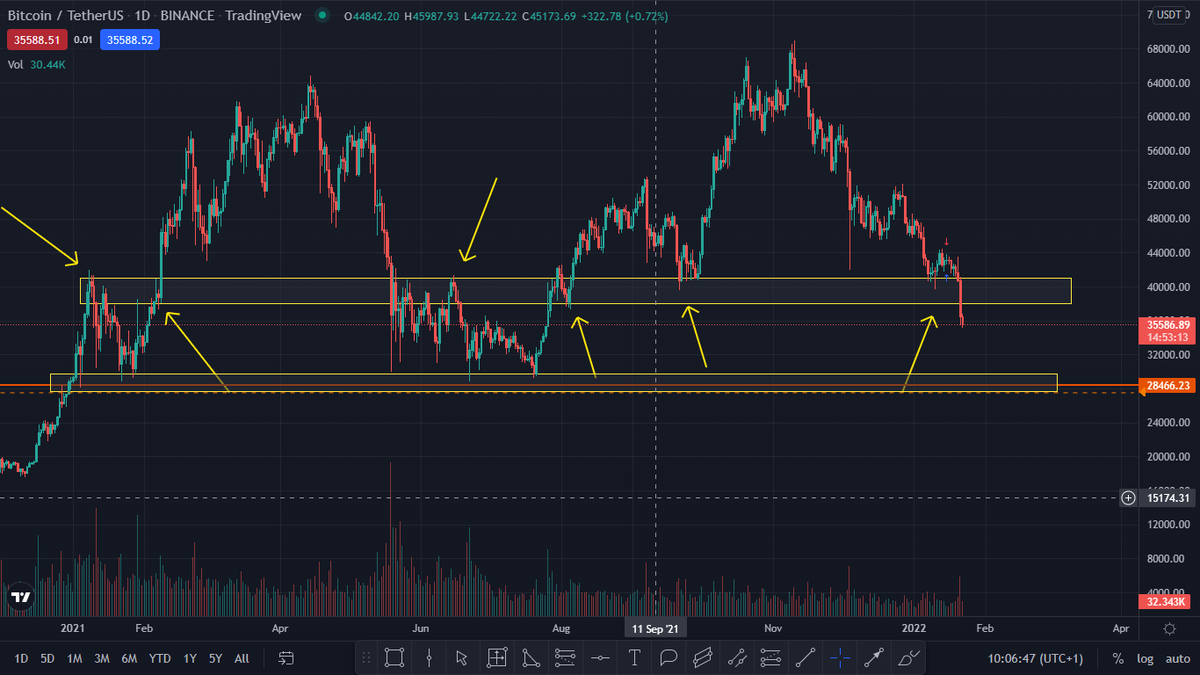Set range to 1M
Screen dimensions: 1200x675
[75, 658]
